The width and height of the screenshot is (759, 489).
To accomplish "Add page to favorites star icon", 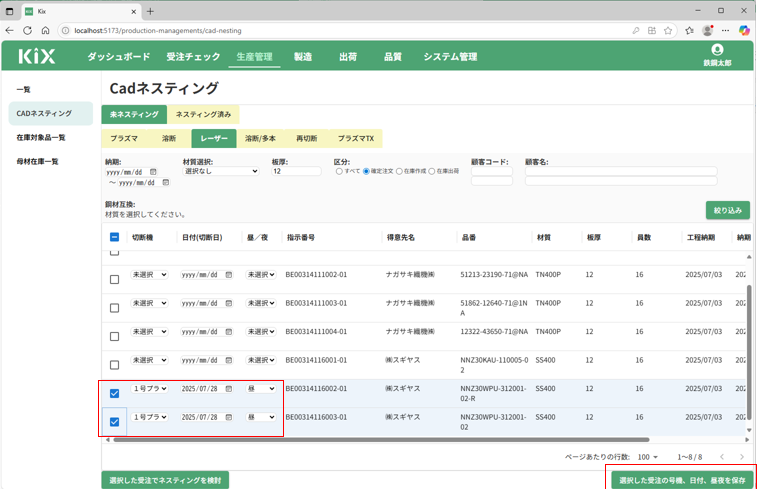I will click(x=668, y=31).
